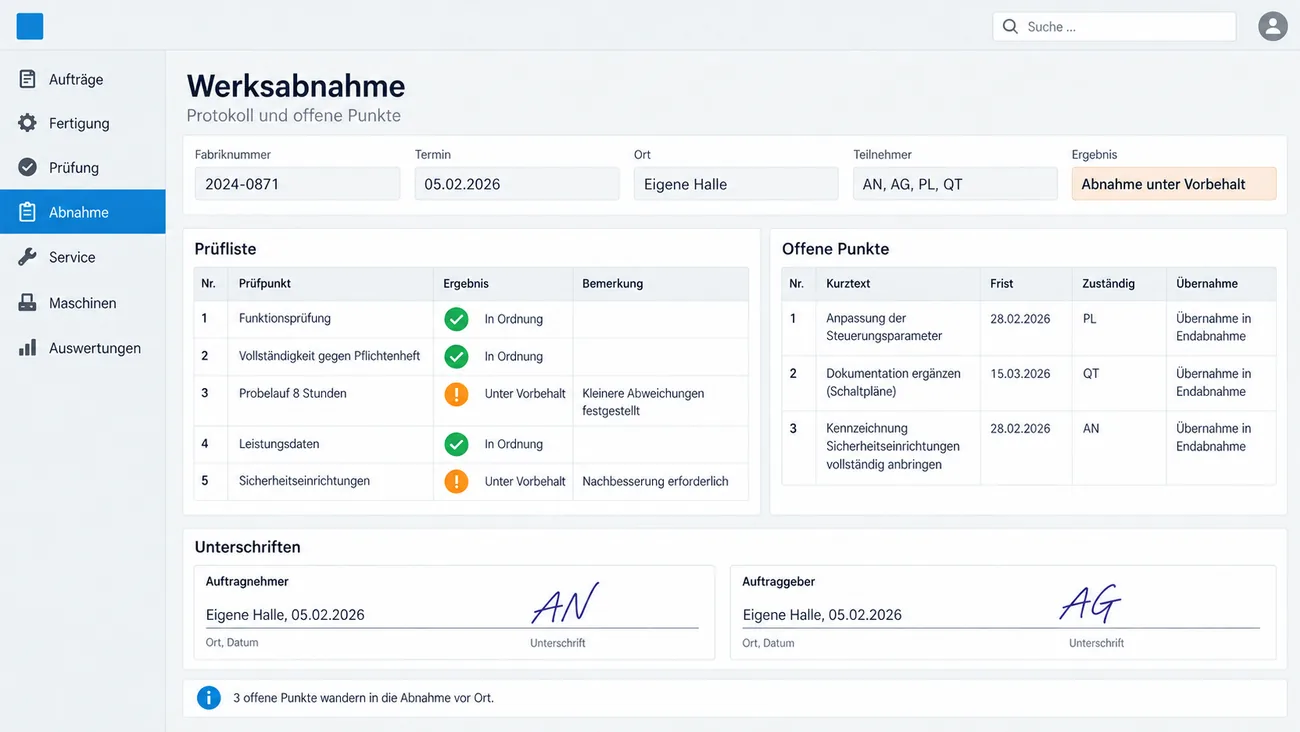
Task: Click the Maschinen icon in sidebar
Action: coord(28,303)
